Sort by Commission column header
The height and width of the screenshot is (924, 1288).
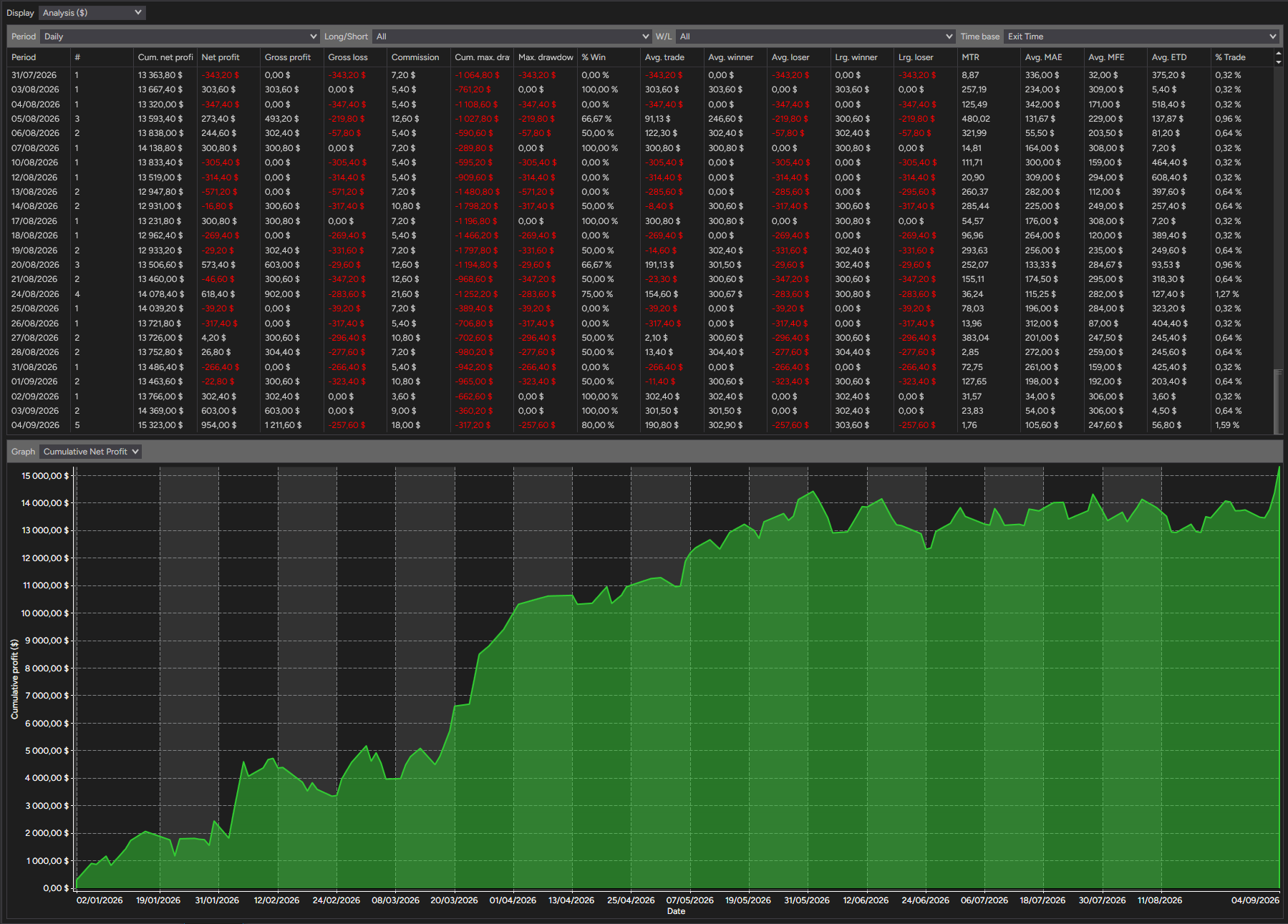click(419, 57)
